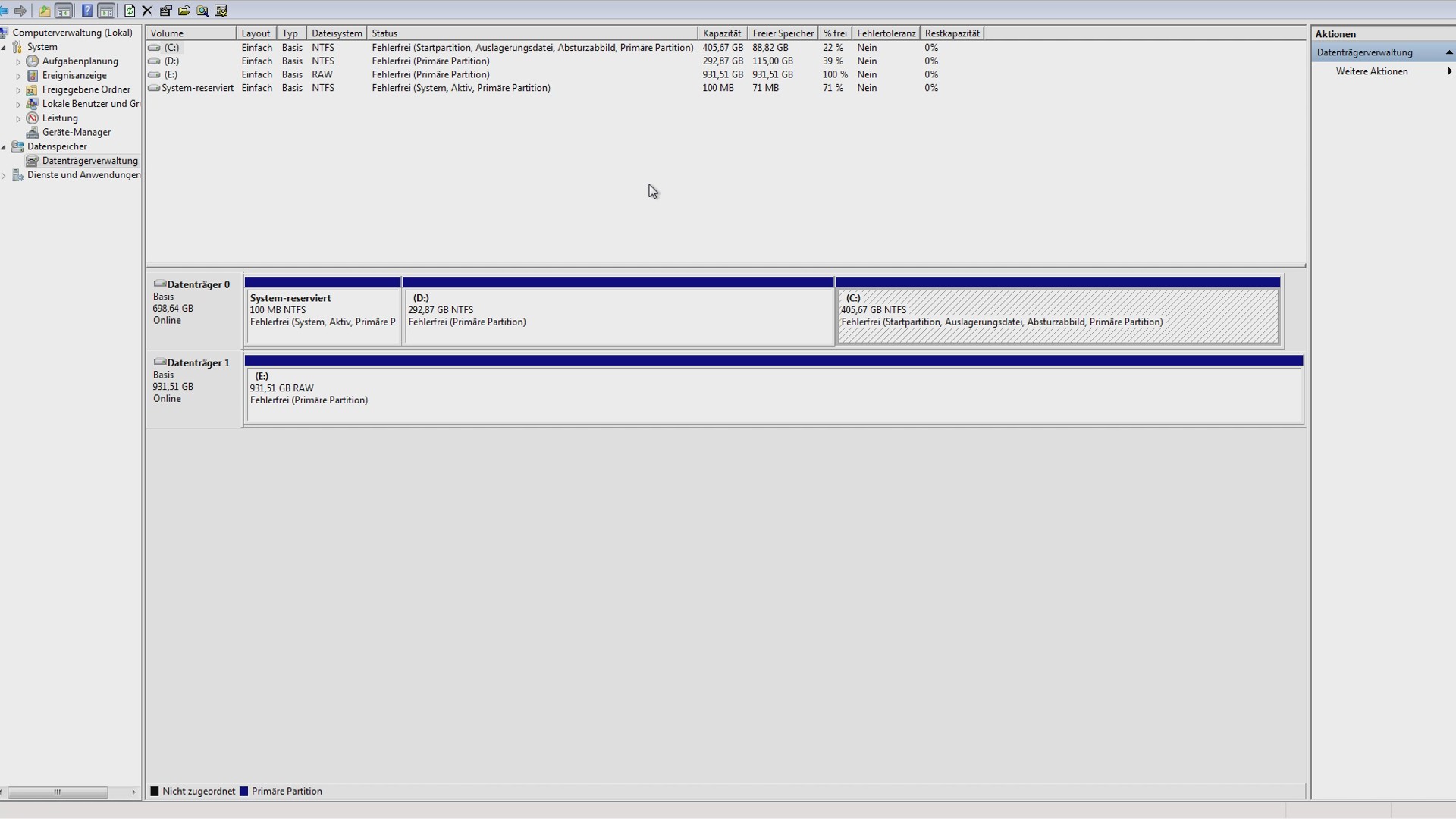Sort by the Kapazität column header

[721, 33]
